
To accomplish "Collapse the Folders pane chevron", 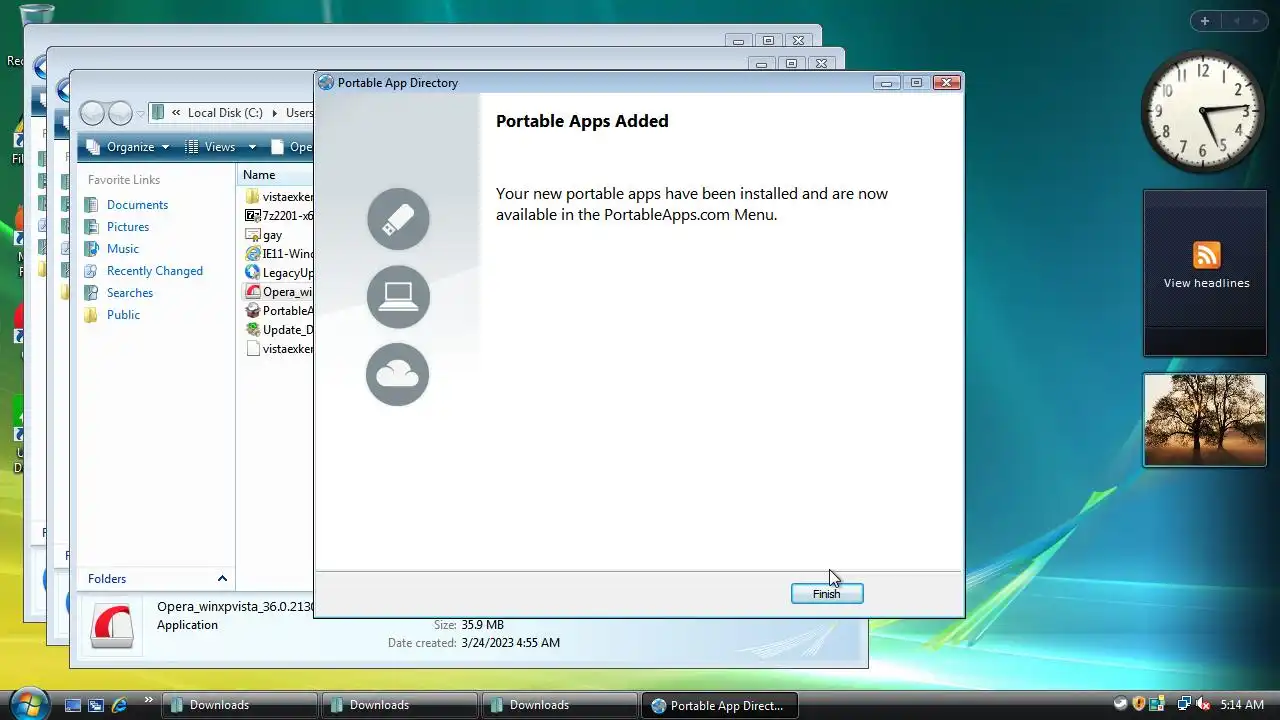I will click(x=222, y=579).
